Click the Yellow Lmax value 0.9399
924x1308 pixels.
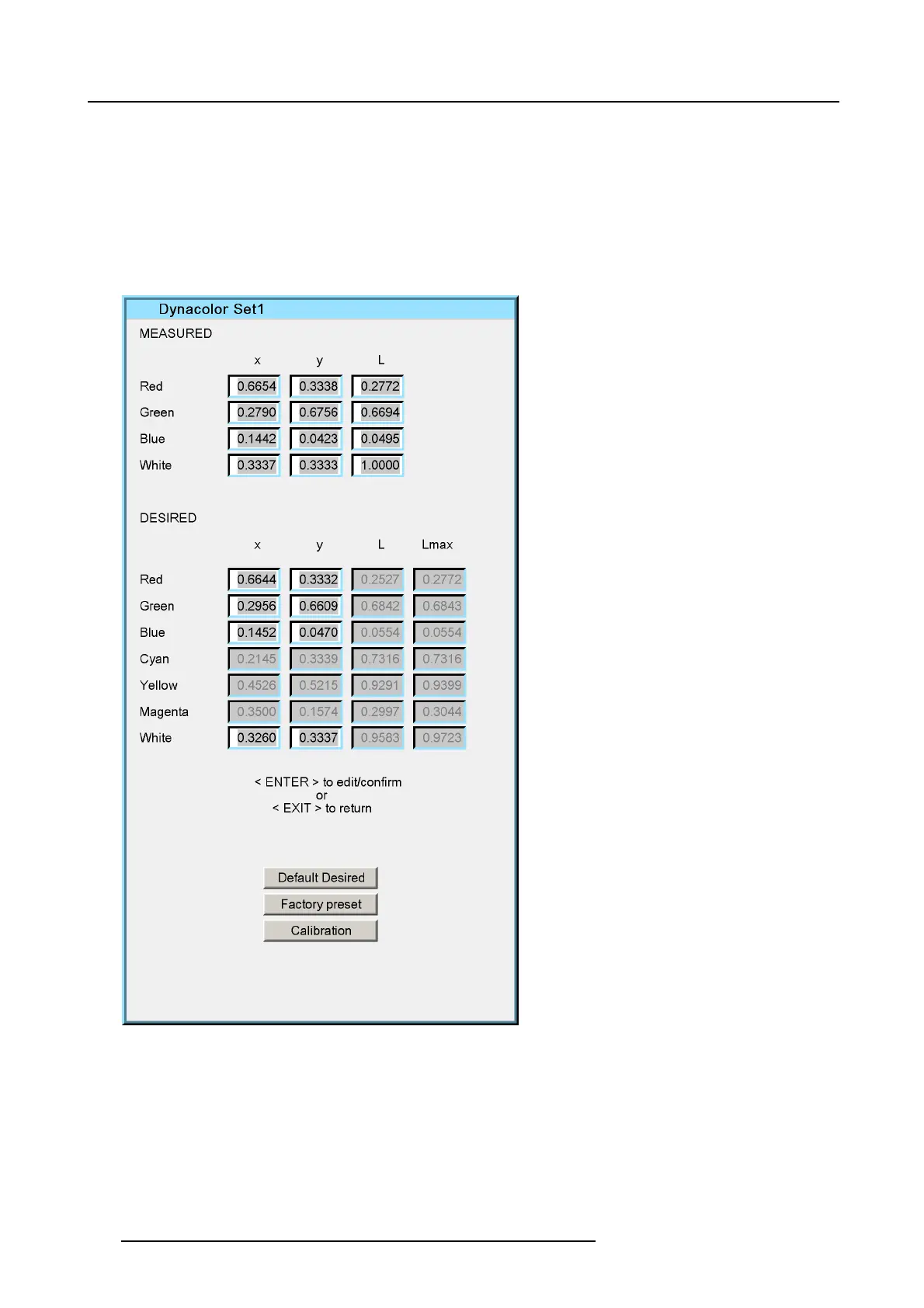[440, 685]
